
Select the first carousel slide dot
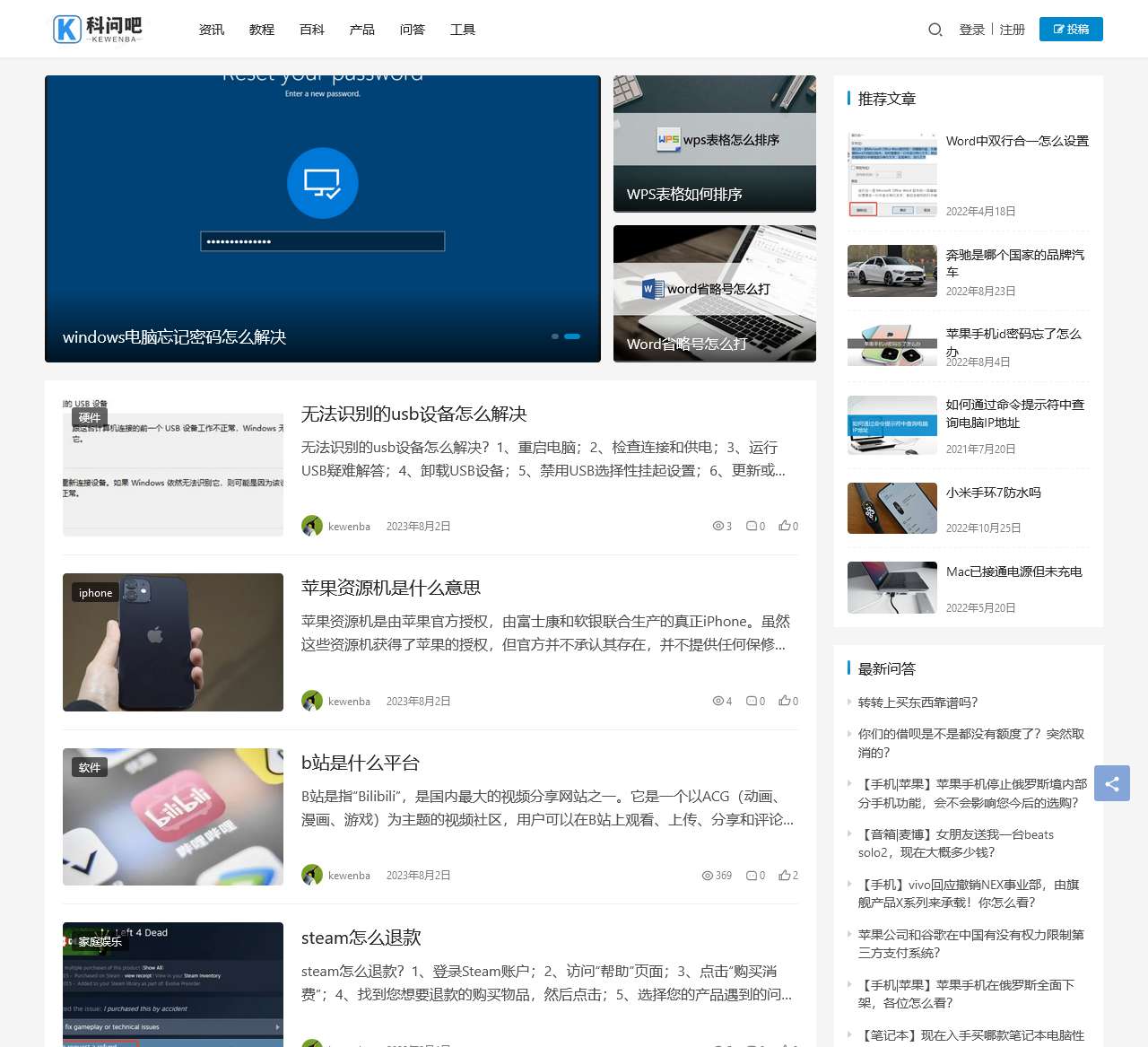point(555,336)
